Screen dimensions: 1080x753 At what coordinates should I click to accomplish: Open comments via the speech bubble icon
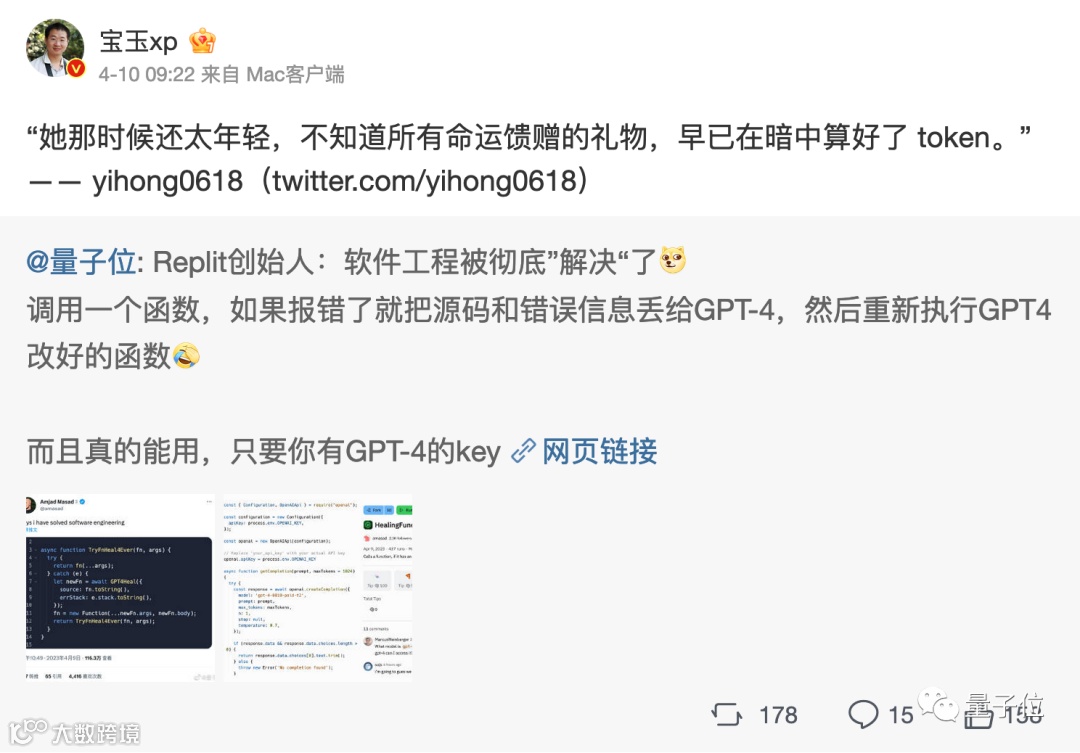pos(863,714)
